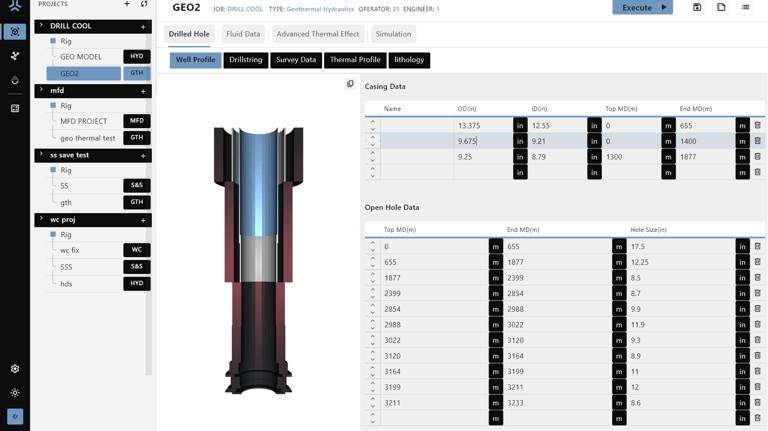Screen dimensions: 768x431
Task: Delete the open hole row 2854 to 2988
Action: pyautogui.click(x=757, y=309)
